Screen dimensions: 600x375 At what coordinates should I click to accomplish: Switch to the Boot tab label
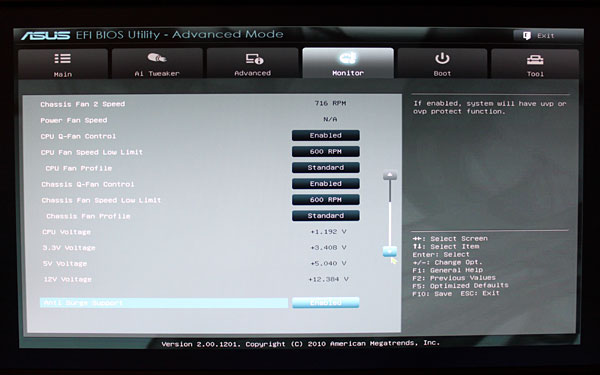click(442, 73)
